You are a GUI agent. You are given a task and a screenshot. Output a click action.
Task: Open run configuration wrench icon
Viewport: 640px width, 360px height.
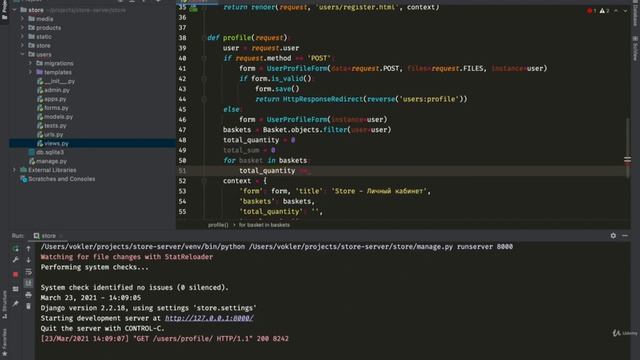tap(16, 260)
